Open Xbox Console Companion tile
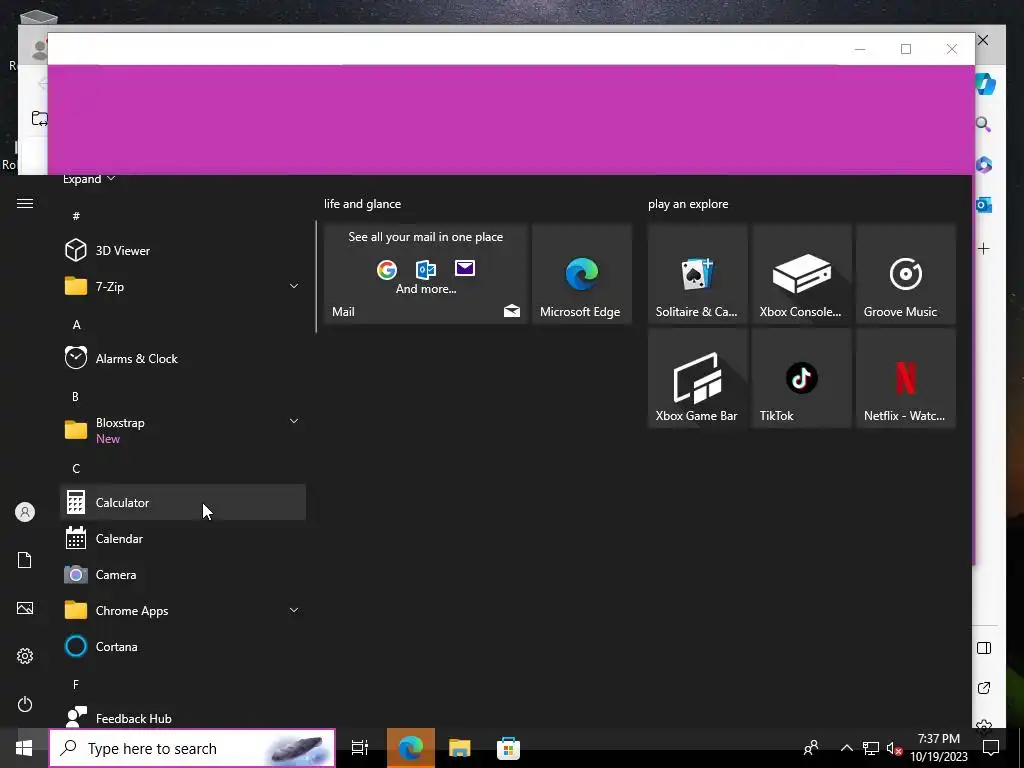The width and height of the screenshot is (1024, 768). tap(802, 274)
